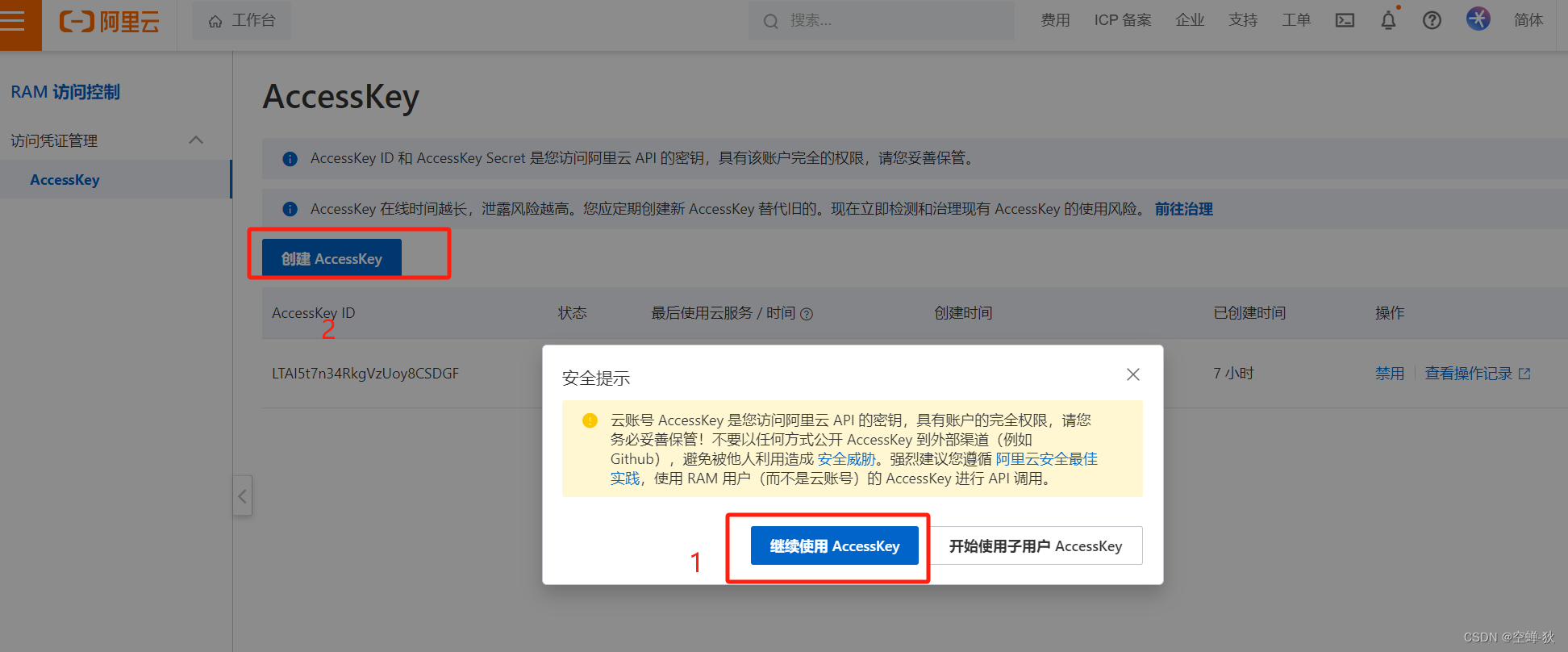Go to the 工作台 workbench
The image size is (1568, 652).
coord(242,20)
